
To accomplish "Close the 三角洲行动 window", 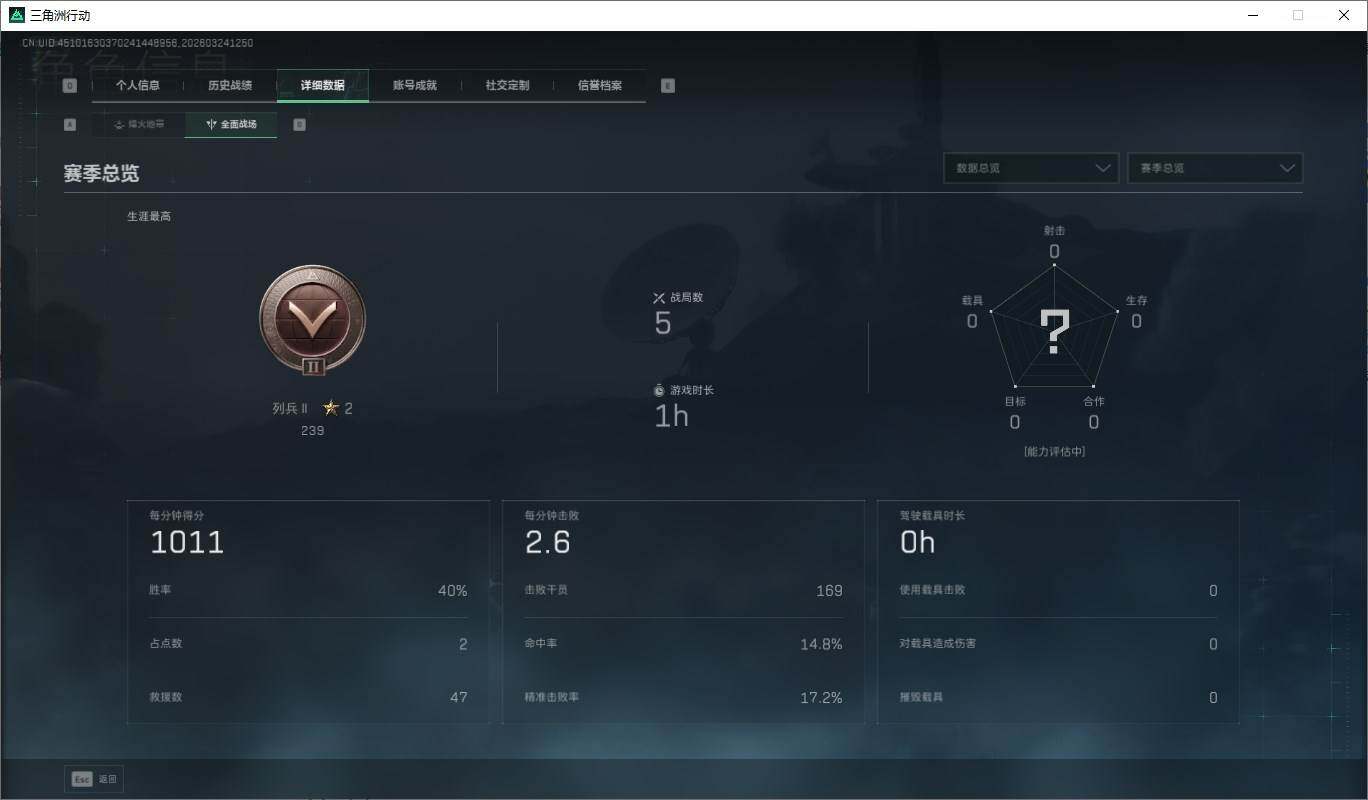I will pos(1344,15).
